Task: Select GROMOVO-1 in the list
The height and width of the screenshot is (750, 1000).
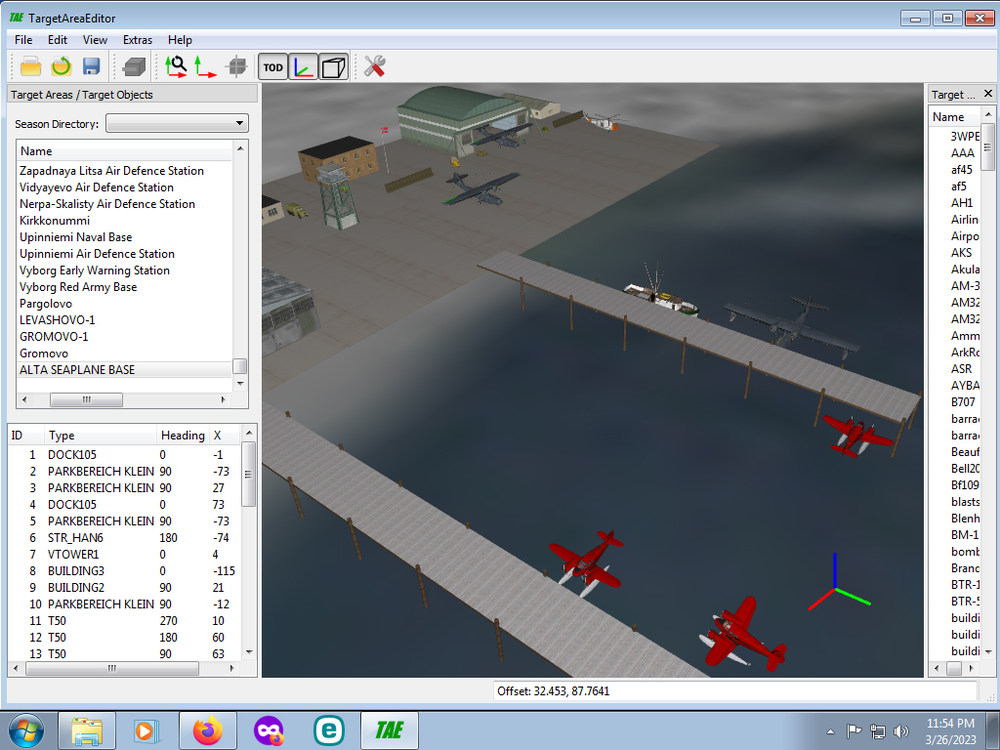Action: point(54,337)
